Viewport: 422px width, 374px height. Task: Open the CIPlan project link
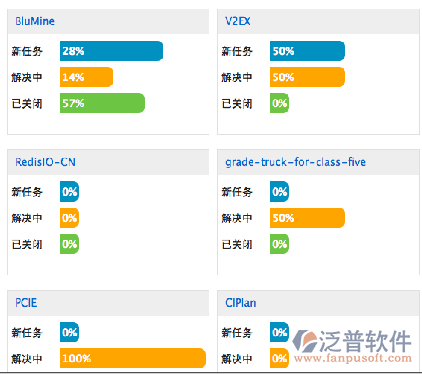241,303
